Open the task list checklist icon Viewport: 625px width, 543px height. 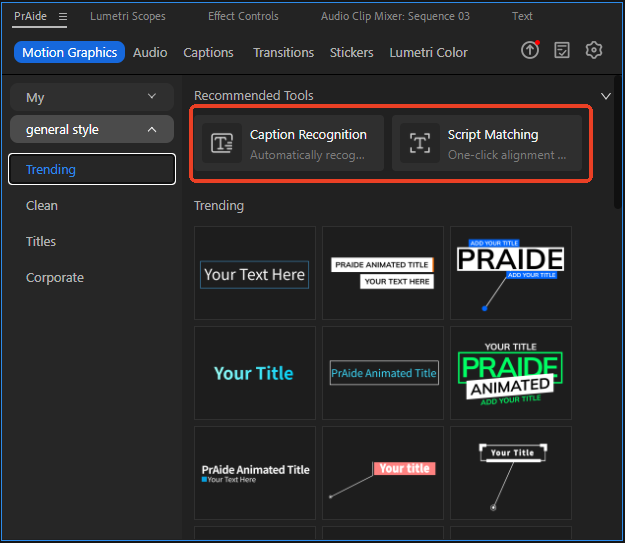(562, 51)
